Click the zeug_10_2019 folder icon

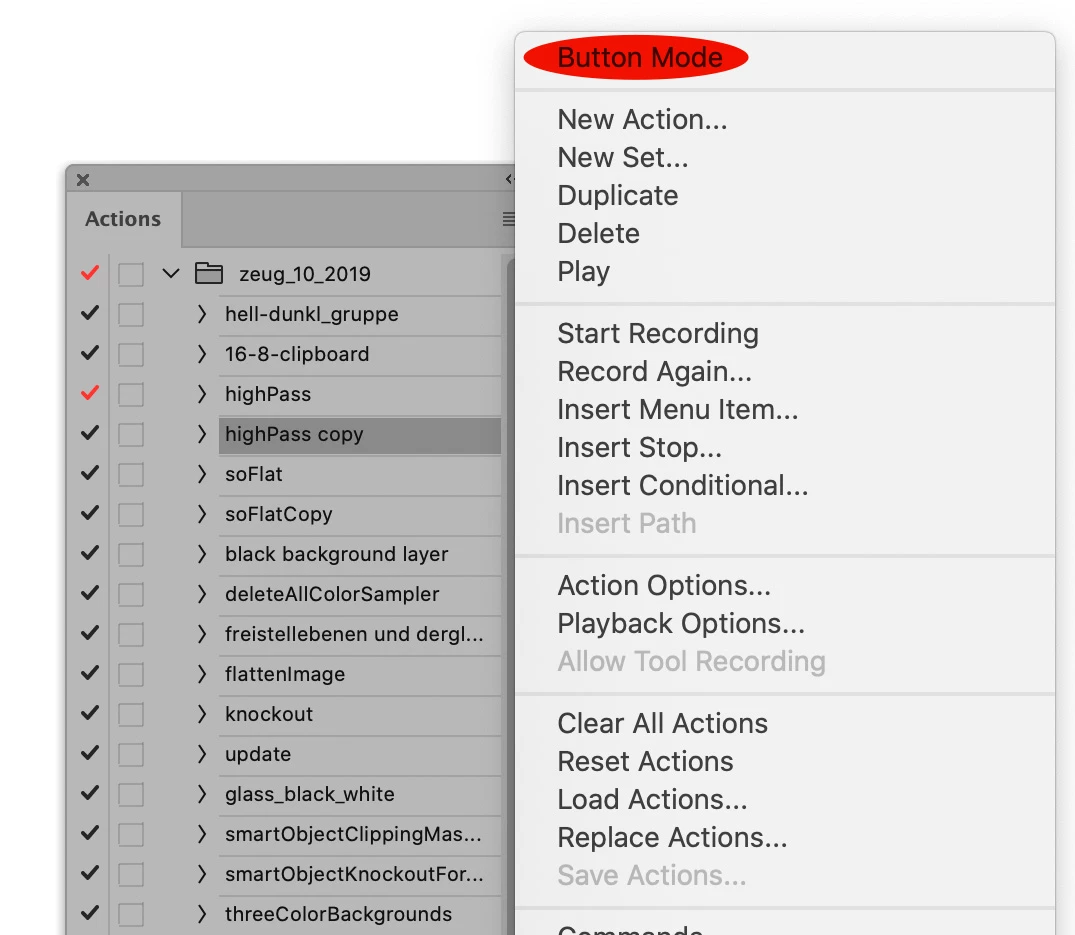pyautogui.click(x=208, y=274)
